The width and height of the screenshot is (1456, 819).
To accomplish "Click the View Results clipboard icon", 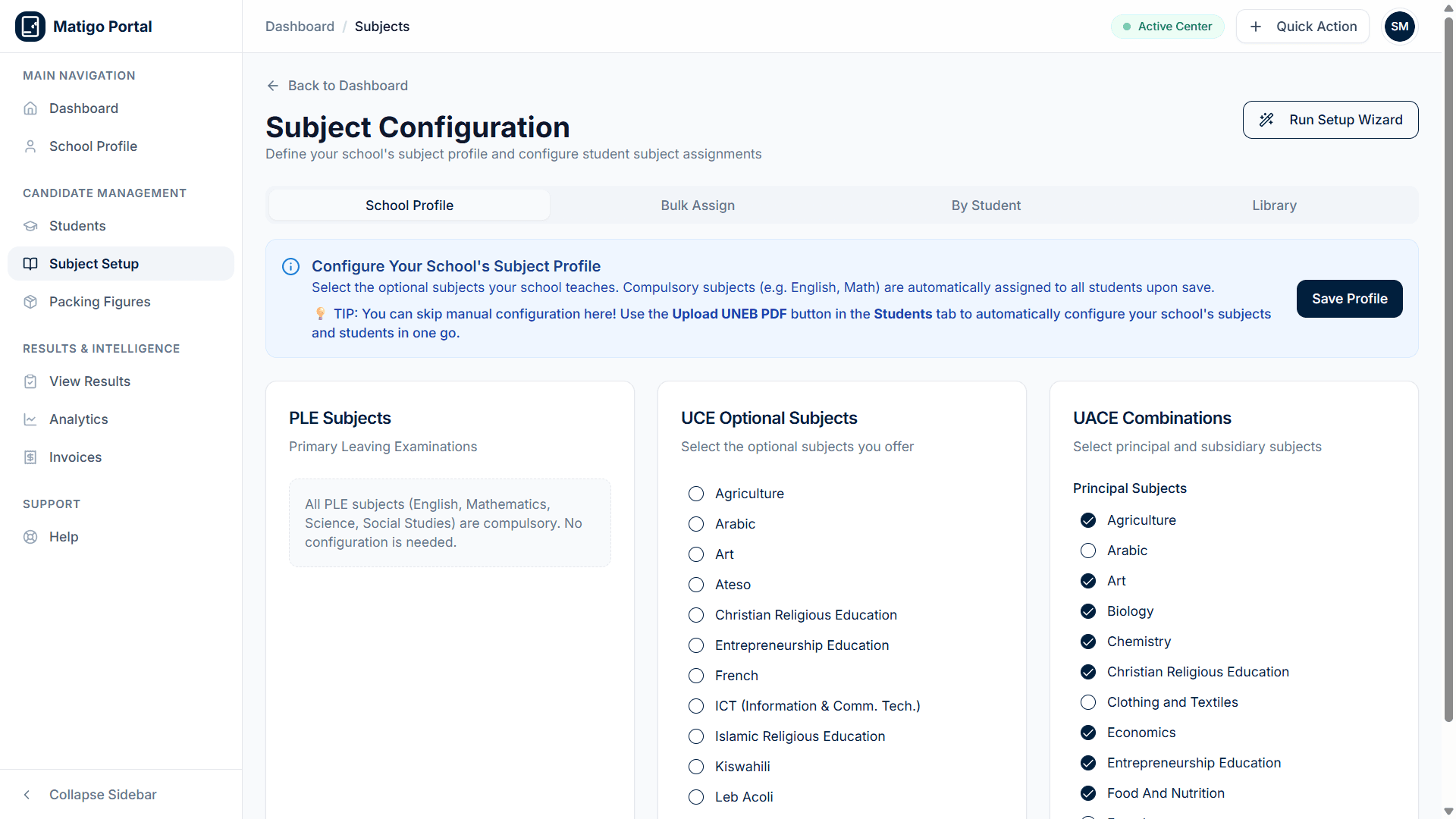I will pos(30,381).
